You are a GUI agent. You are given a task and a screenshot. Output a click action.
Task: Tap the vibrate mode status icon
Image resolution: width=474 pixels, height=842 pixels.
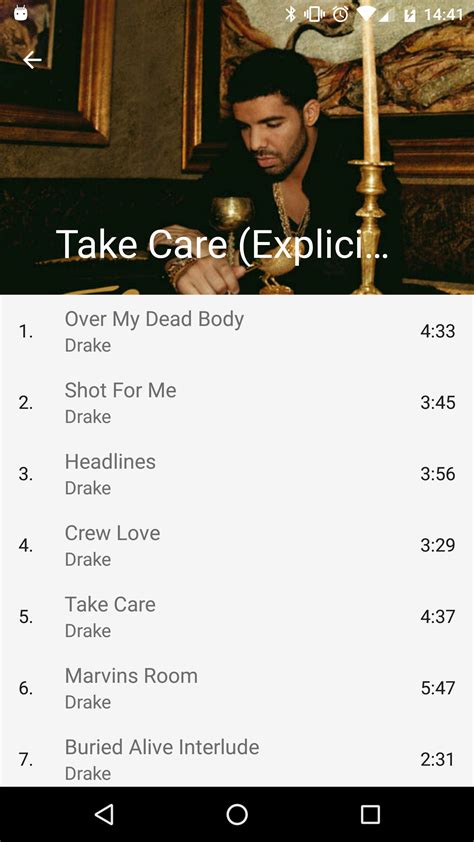pos(314,14)
